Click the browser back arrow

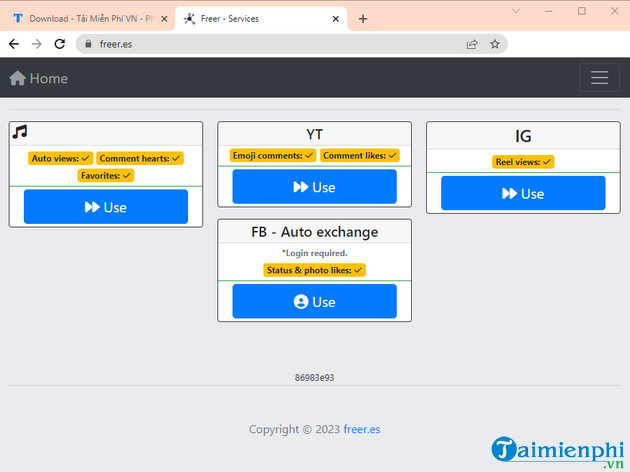(x=14, y=44)
